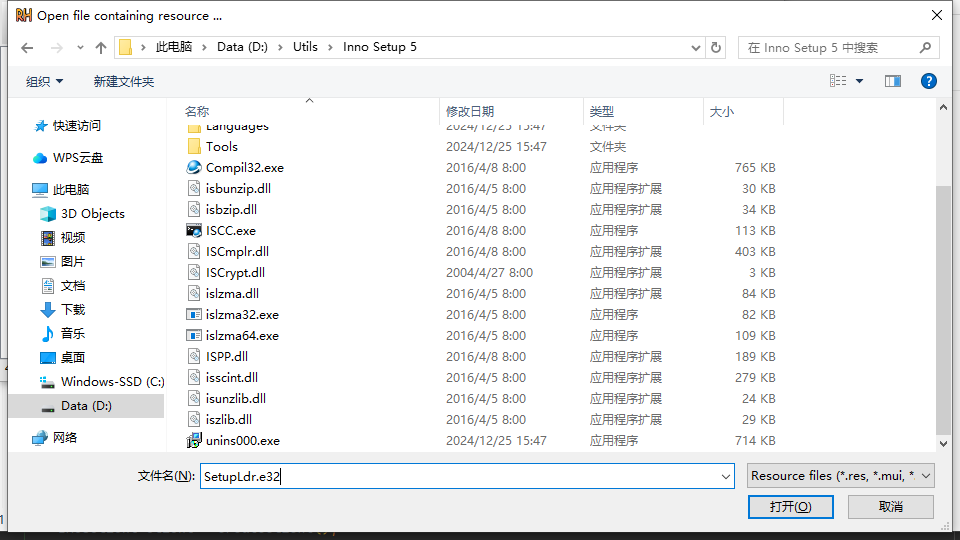This screenshot has width=960, height=540.
Task: Expand the file name dropdown arrow
Action: click(x=726, y=477)
